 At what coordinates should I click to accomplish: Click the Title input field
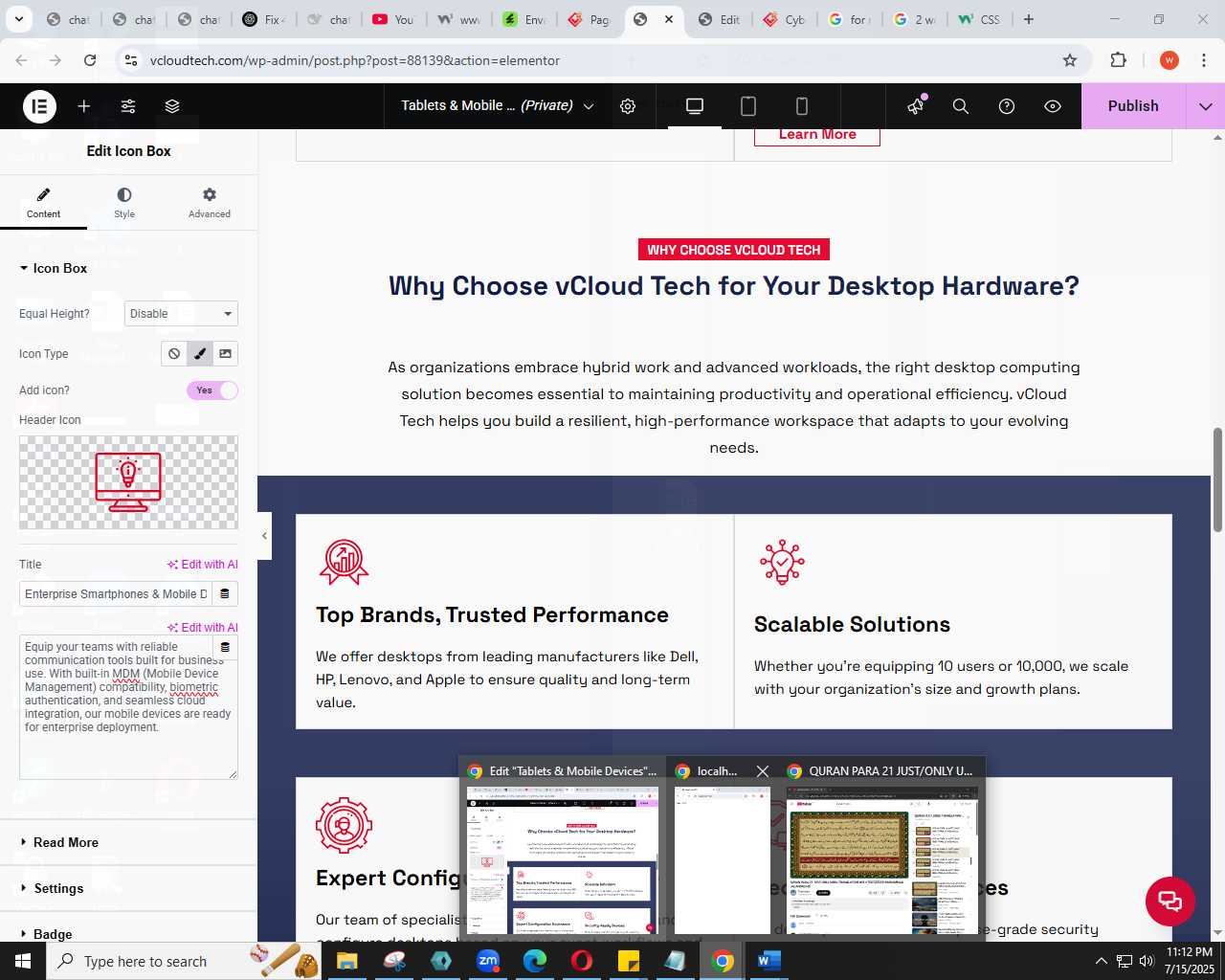point(115,594)
